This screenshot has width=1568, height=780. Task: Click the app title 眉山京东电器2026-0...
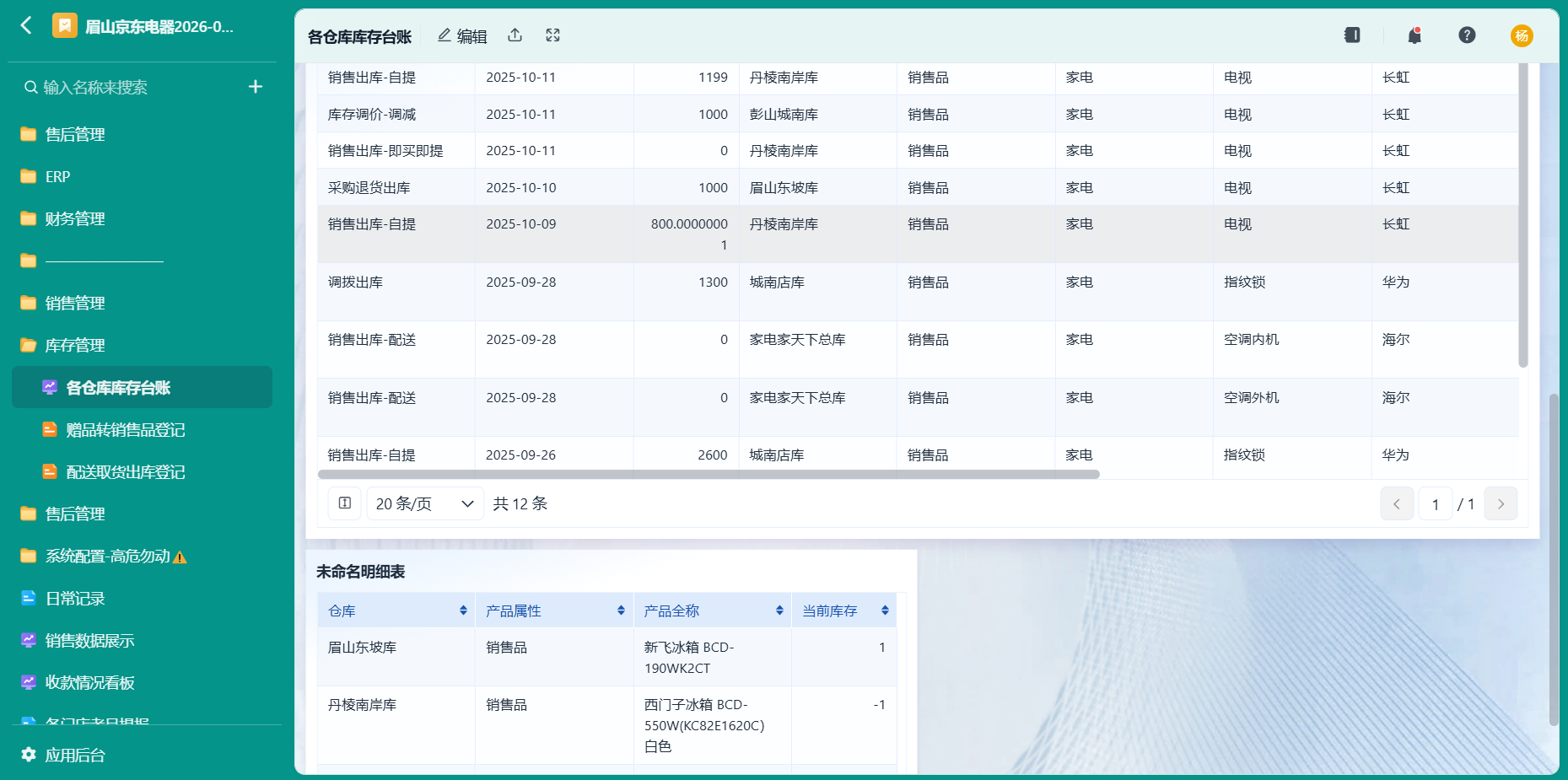click(159, 26)
